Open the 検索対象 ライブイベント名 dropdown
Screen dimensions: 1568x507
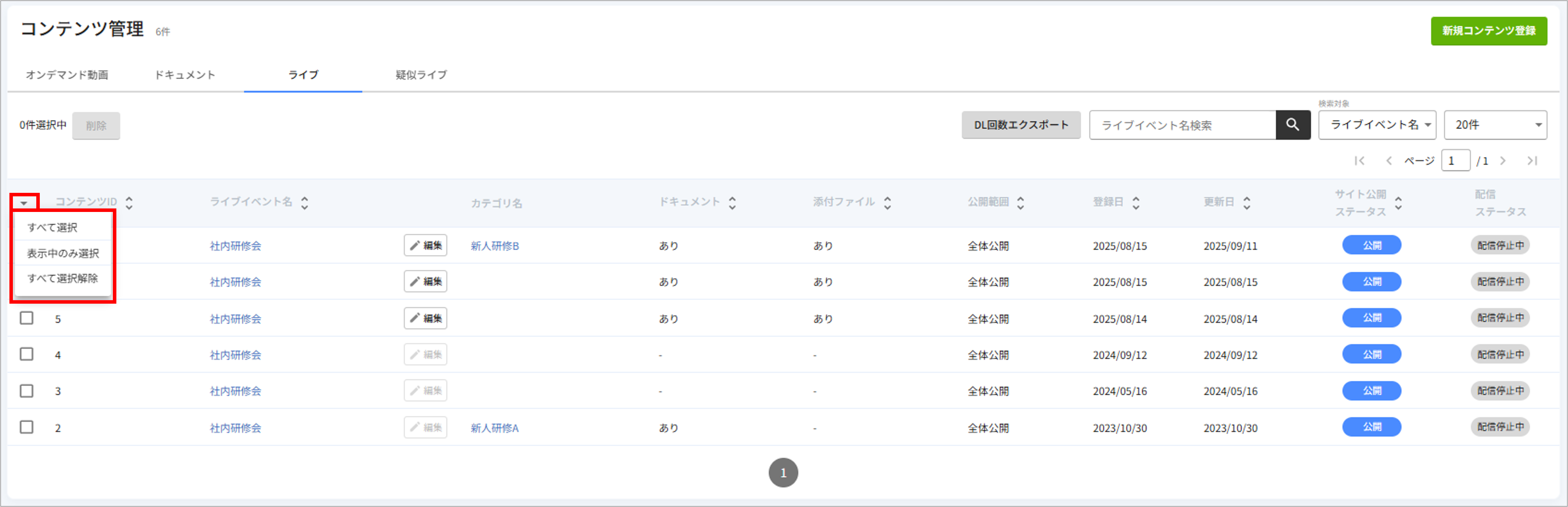tap(1377, 125)
